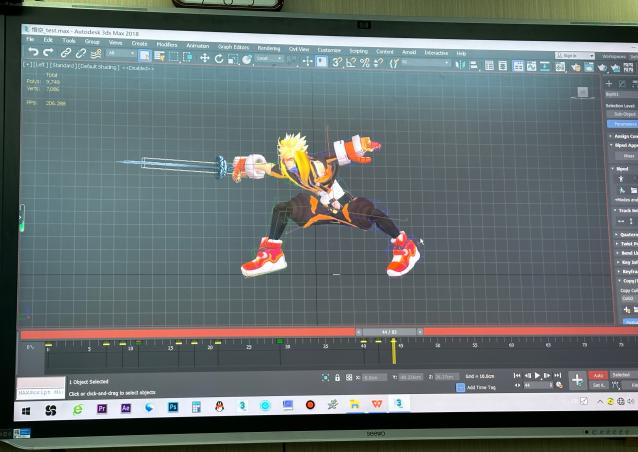Open the named selection sets dropdown
638x452 pixels.
(425, 63)
